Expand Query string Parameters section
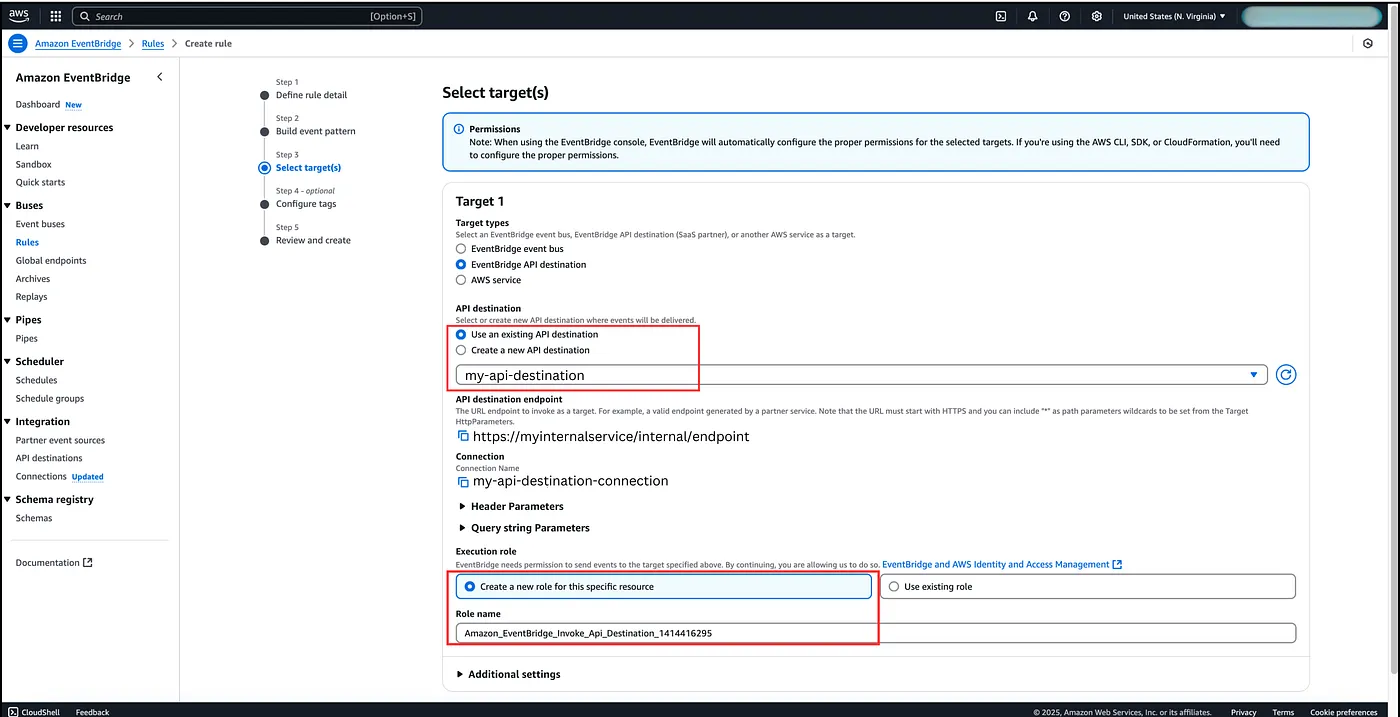1400x717 pixels. pyautogui.click(x=524, y=528)
